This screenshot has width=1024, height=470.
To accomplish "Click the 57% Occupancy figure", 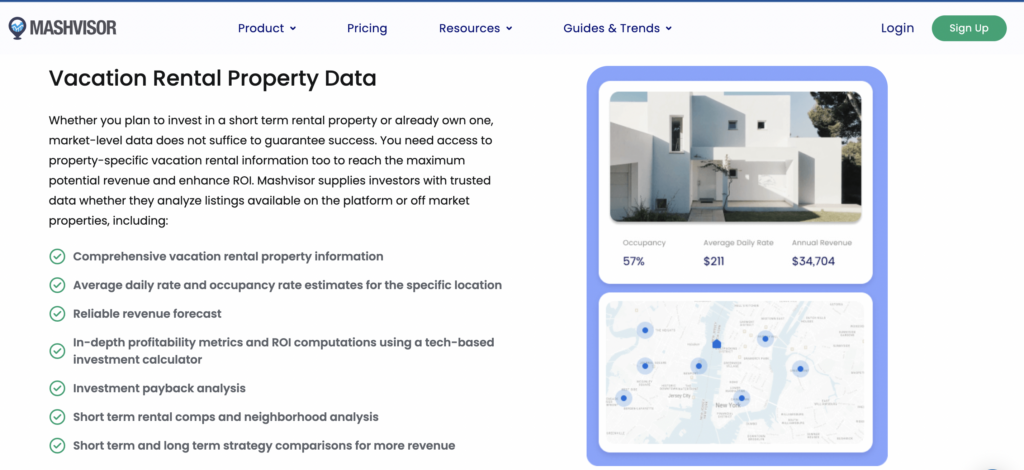I will click(x=634, y=262).
